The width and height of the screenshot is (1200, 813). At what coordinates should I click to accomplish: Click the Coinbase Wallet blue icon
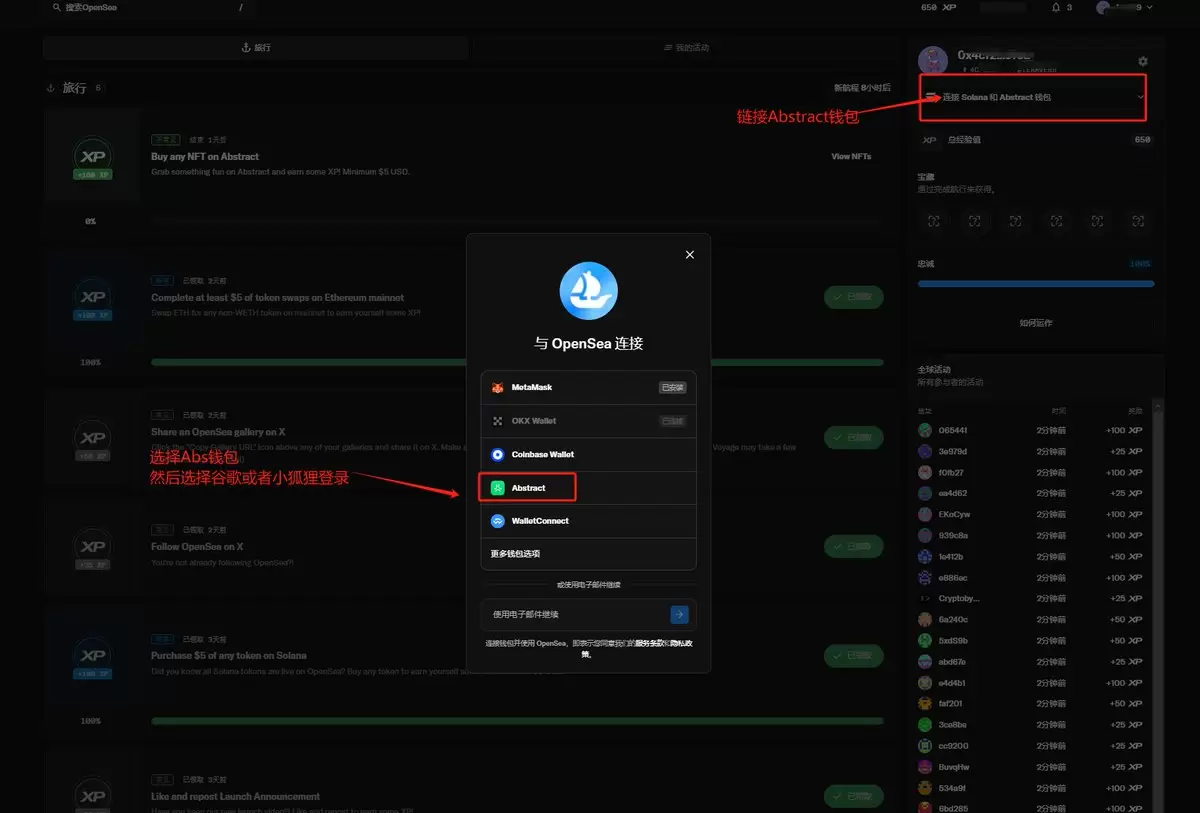pos(498,455)
